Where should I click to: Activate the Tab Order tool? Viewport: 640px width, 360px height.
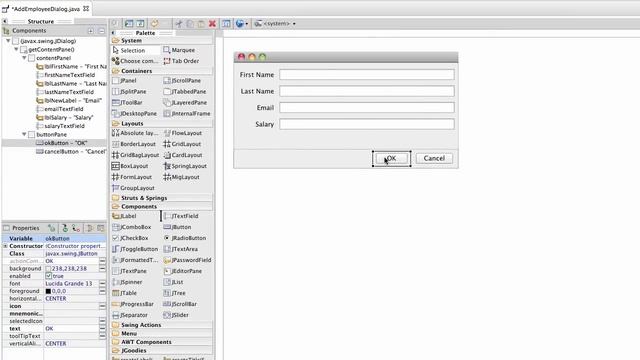[x=181, y=61]
